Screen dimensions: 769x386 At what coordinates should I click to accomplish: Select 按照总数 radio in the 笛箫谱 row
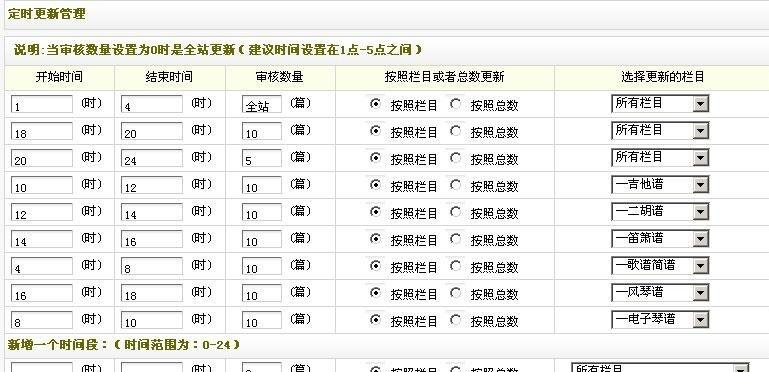(456, 238)
